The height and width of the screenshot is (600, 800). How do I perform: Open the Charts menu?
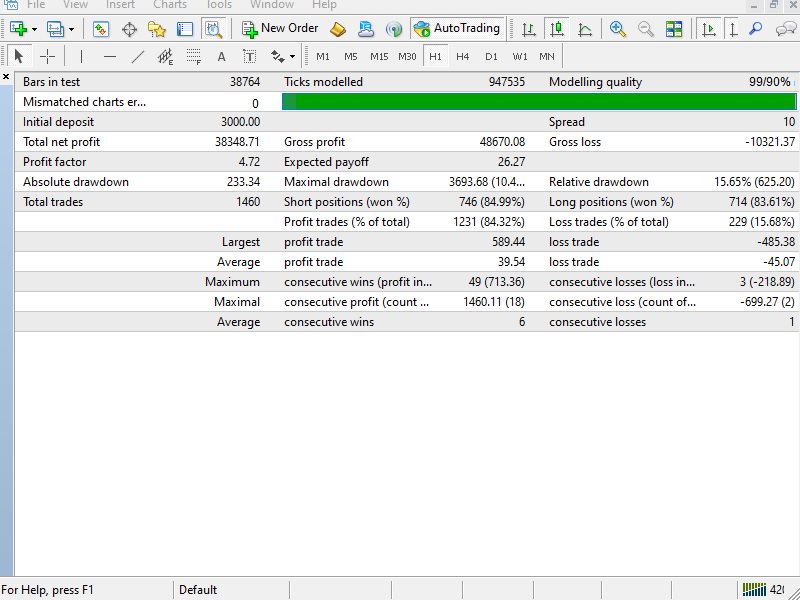coord(170,5)
